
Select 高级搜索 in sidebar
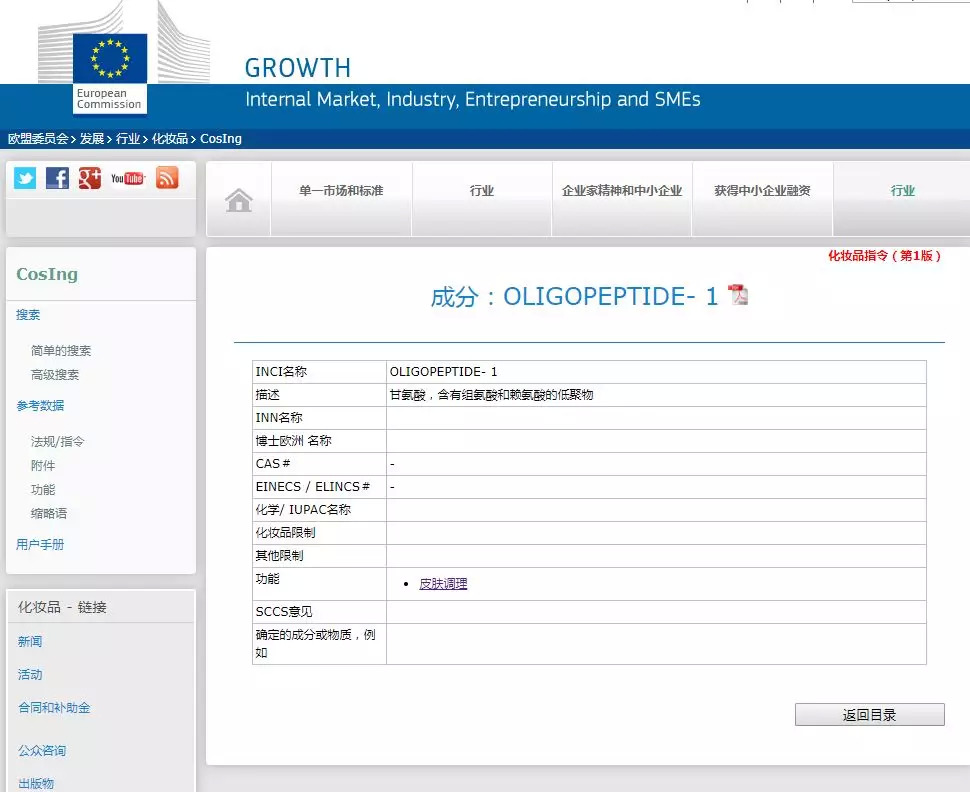point(55,375)
